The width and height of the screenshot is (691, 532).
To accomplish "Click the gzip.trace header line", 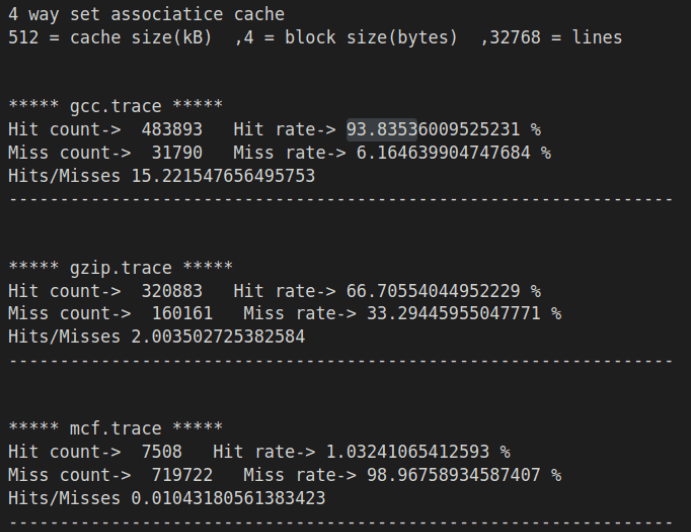I will 120,267.
